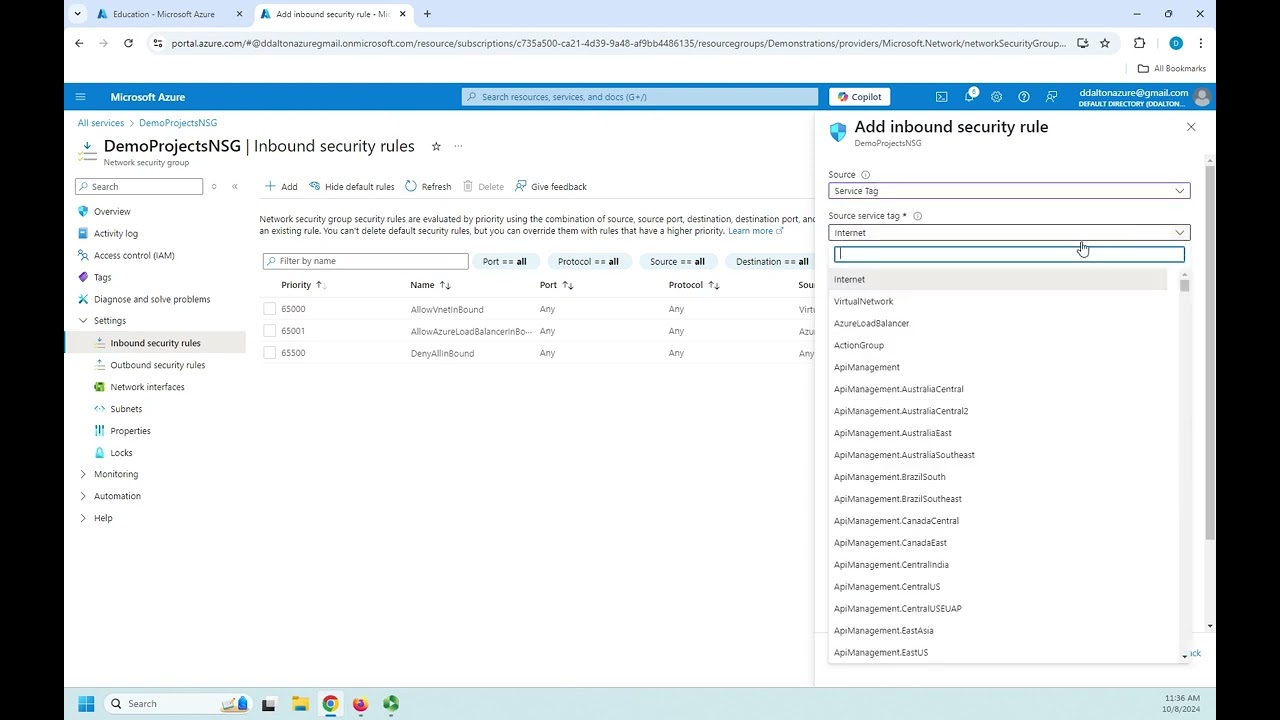Select checkbox for rule 65500
1280x720 pixels.
(x=269, y=353)
